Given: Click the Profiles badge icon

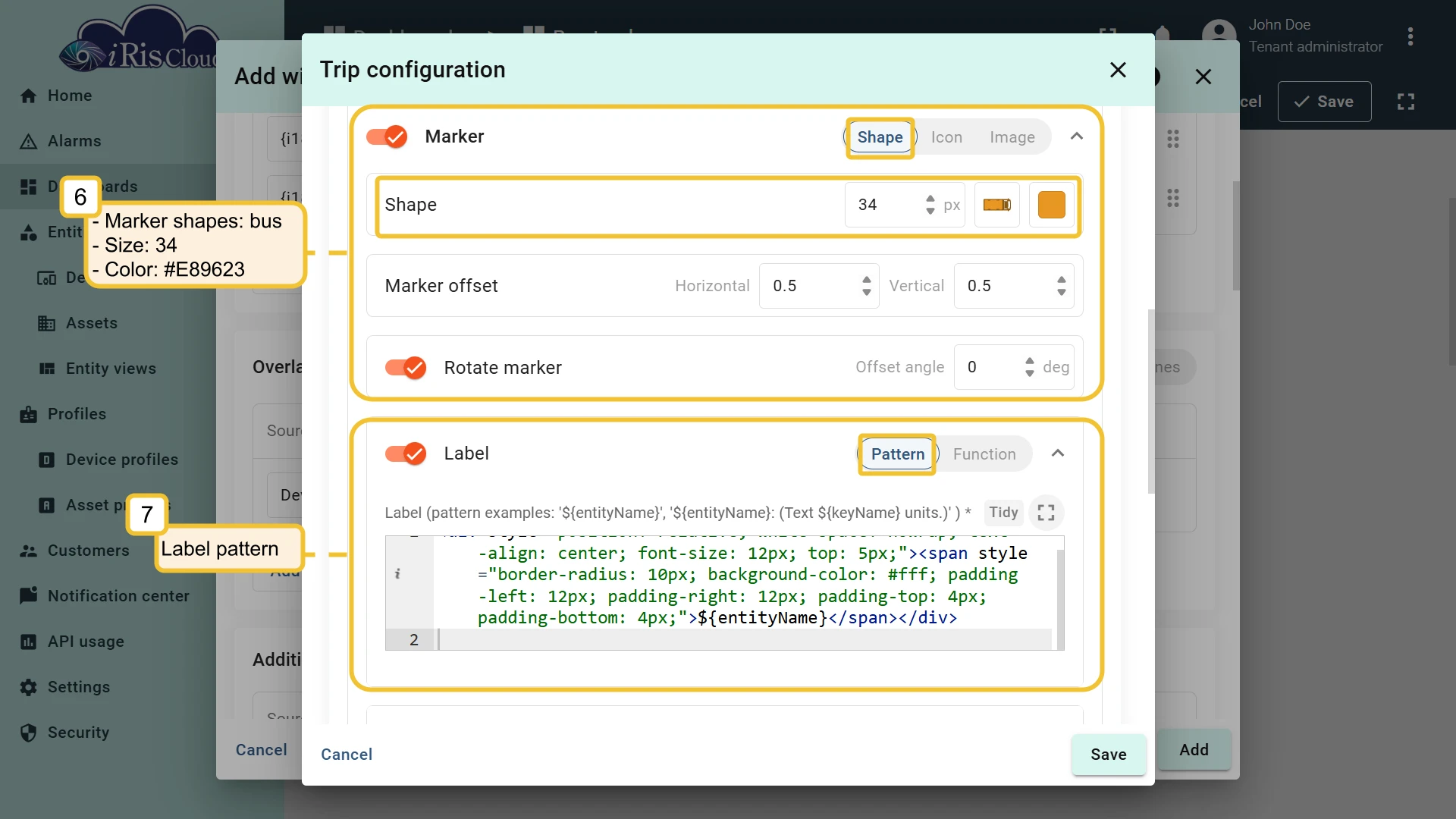Looking at the screenshot, I should coord(28,414).
